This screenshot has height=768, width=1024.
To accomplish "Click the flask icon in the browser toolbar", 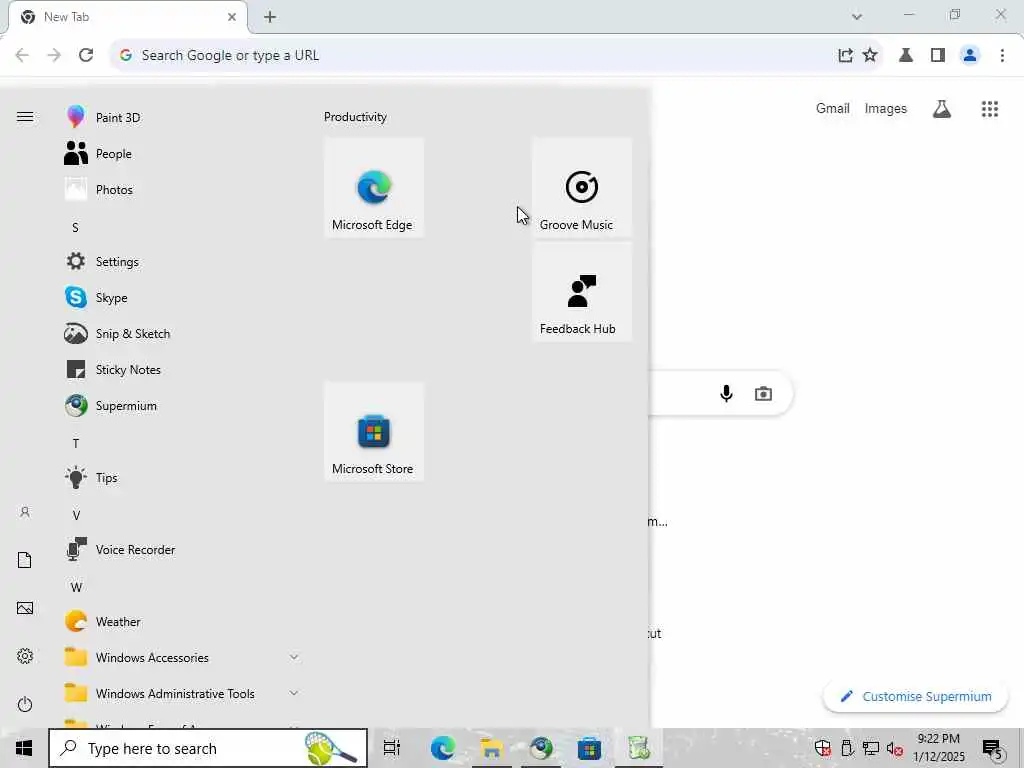I will click(x=906, y=55).
